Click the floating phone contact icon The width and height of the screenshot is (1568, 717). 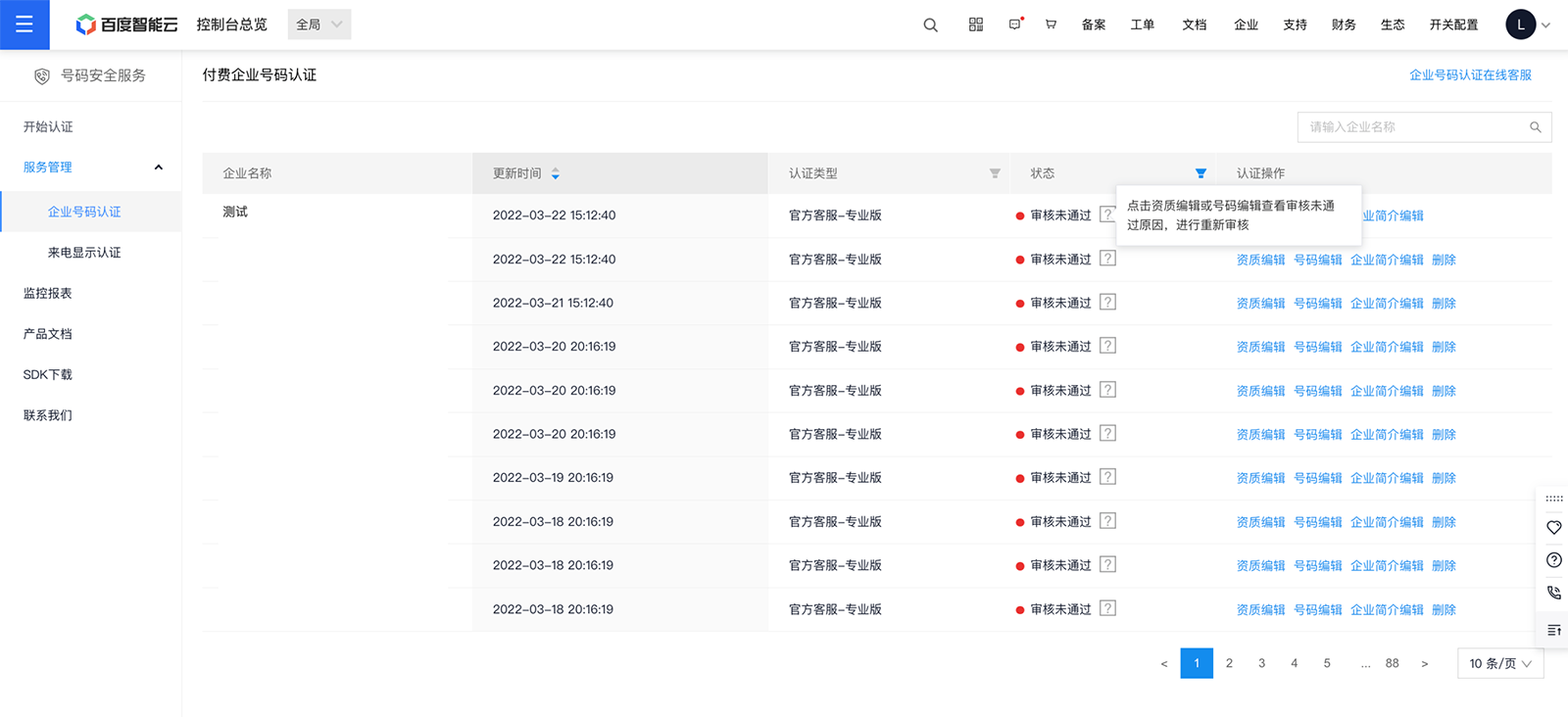1554,593
